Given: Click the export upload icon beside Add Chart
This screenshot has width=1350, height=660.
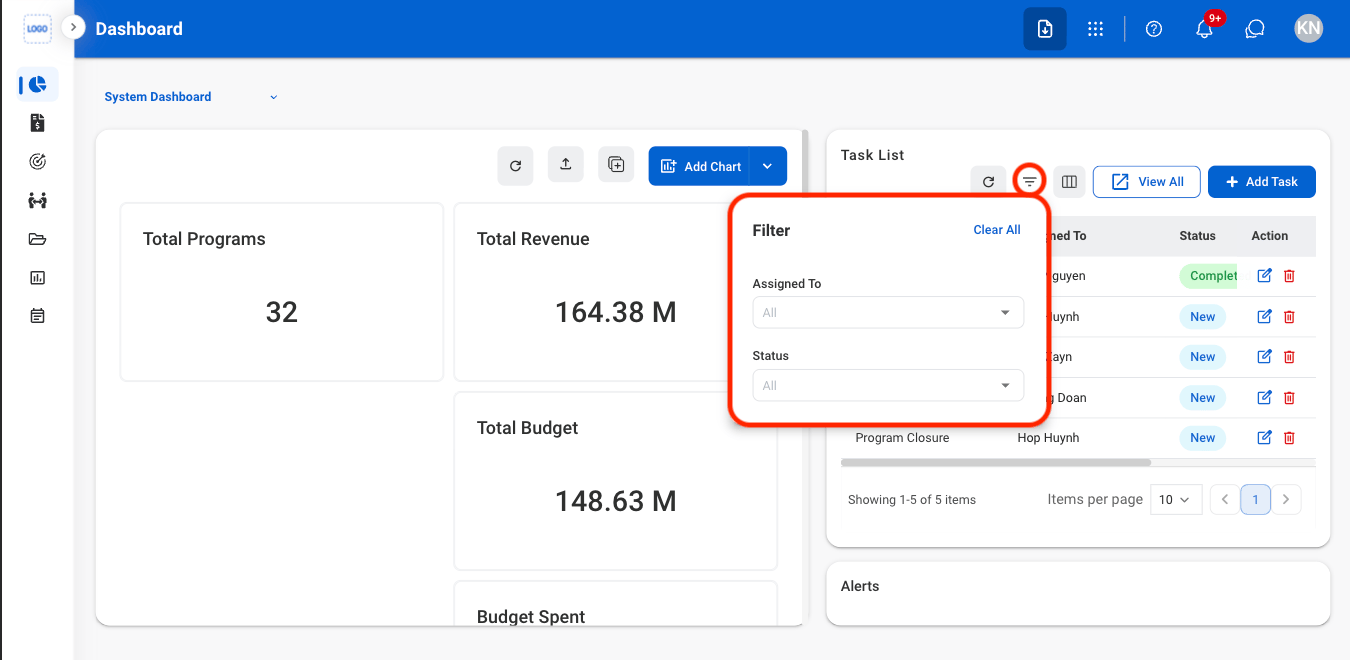Looking at the screenshot, I should (x=565, y=165).
